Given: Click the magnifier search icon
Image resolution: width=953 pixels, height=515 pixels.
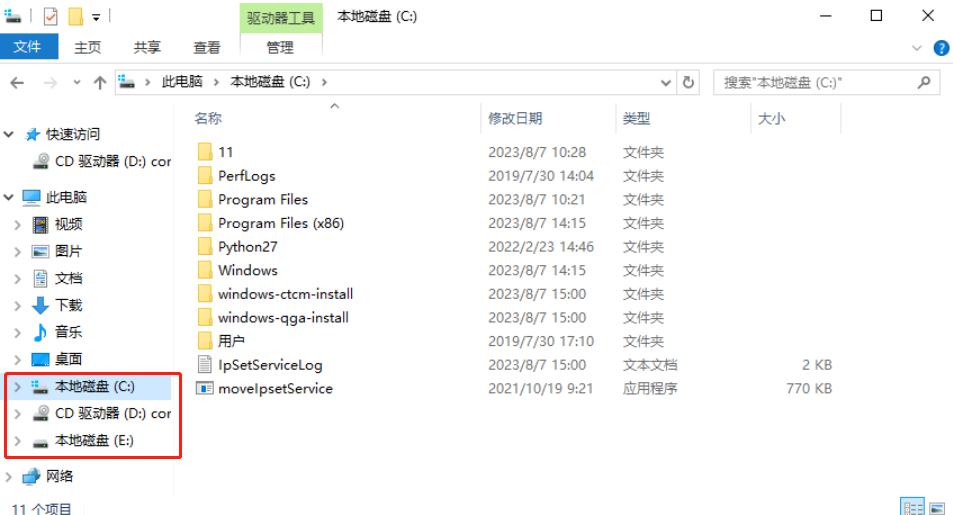Looking at the screenshot, I should pyautogui.click(x=924, y=82).
